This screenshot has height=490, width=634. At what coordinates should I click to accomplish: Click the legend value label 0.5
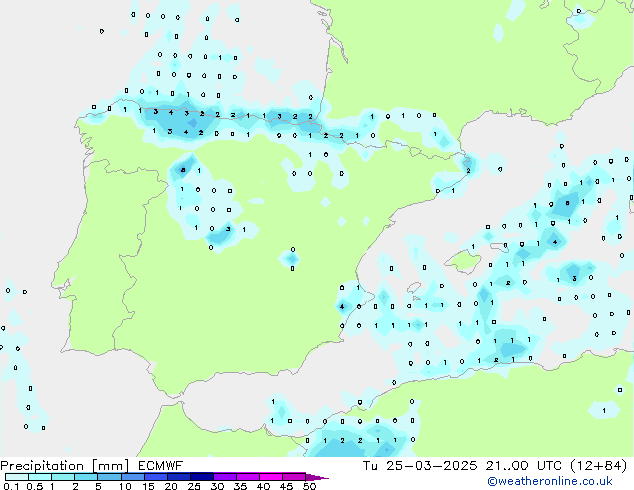35,486
